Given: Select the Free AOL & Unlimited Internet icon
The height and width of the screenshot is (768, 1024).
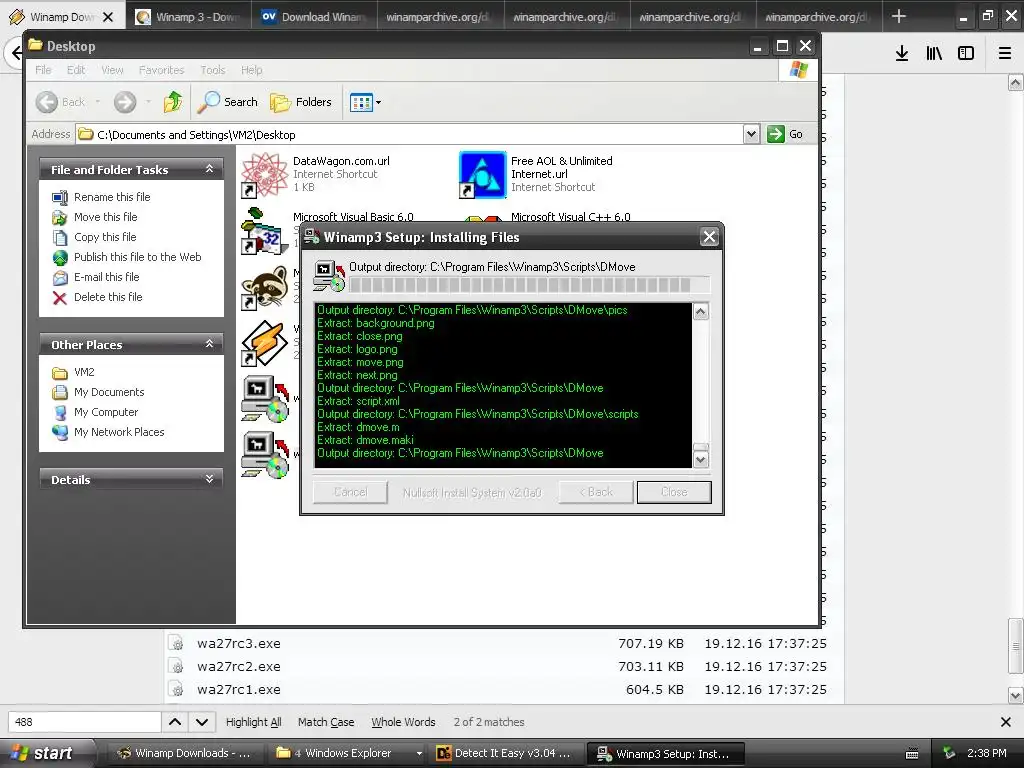Looking at the screenshot, I should tap(482, 174).
